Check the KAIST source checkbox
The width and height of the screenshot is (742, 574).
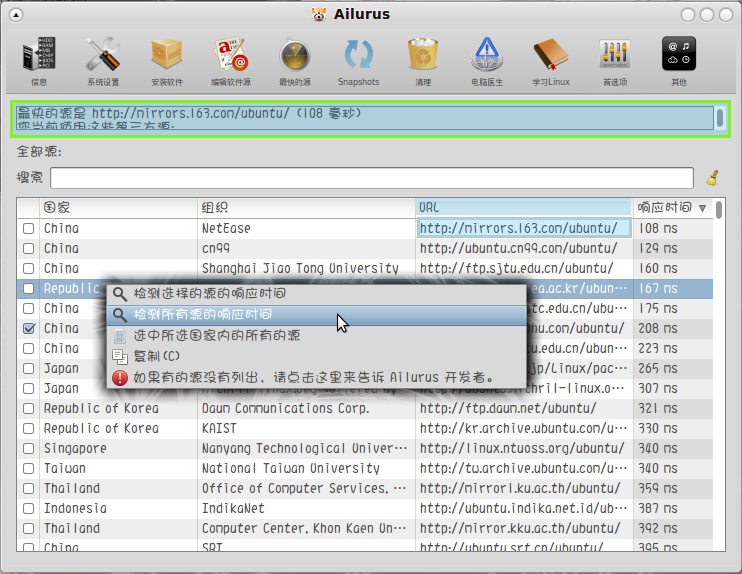[x=28, y=428]
